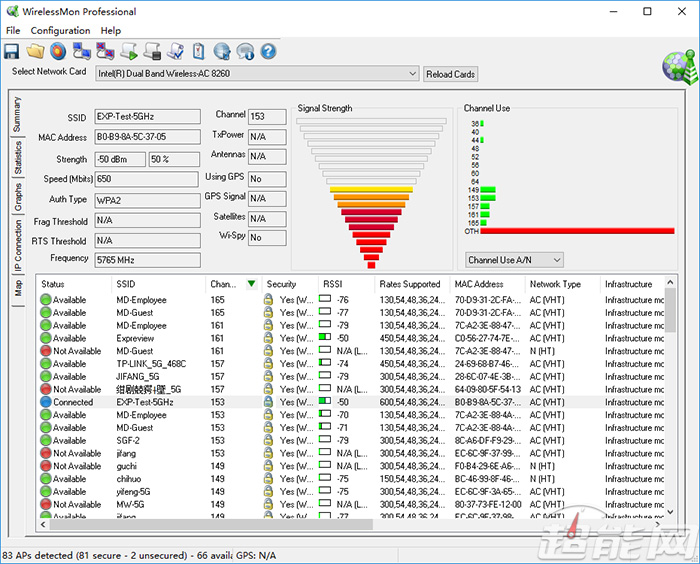Image resolution: width=700 pixels, height=564 pixels.
Task: Click the speech bubble info icon
Action: [244, 51]
